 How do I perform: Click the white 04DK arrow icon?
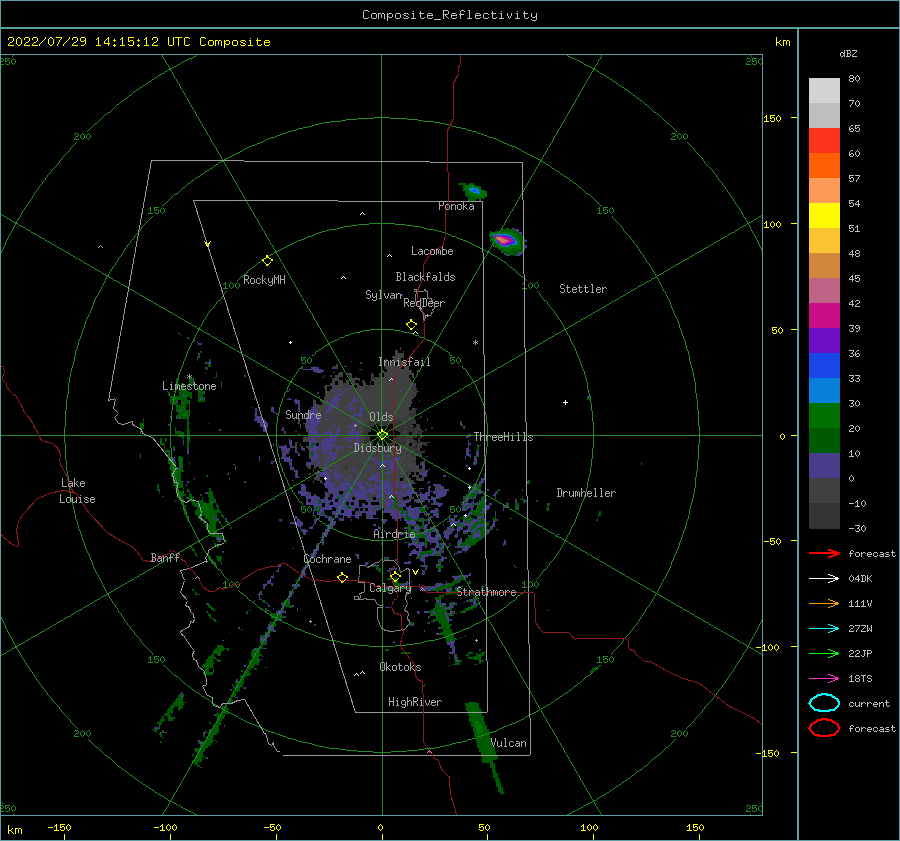824,579
